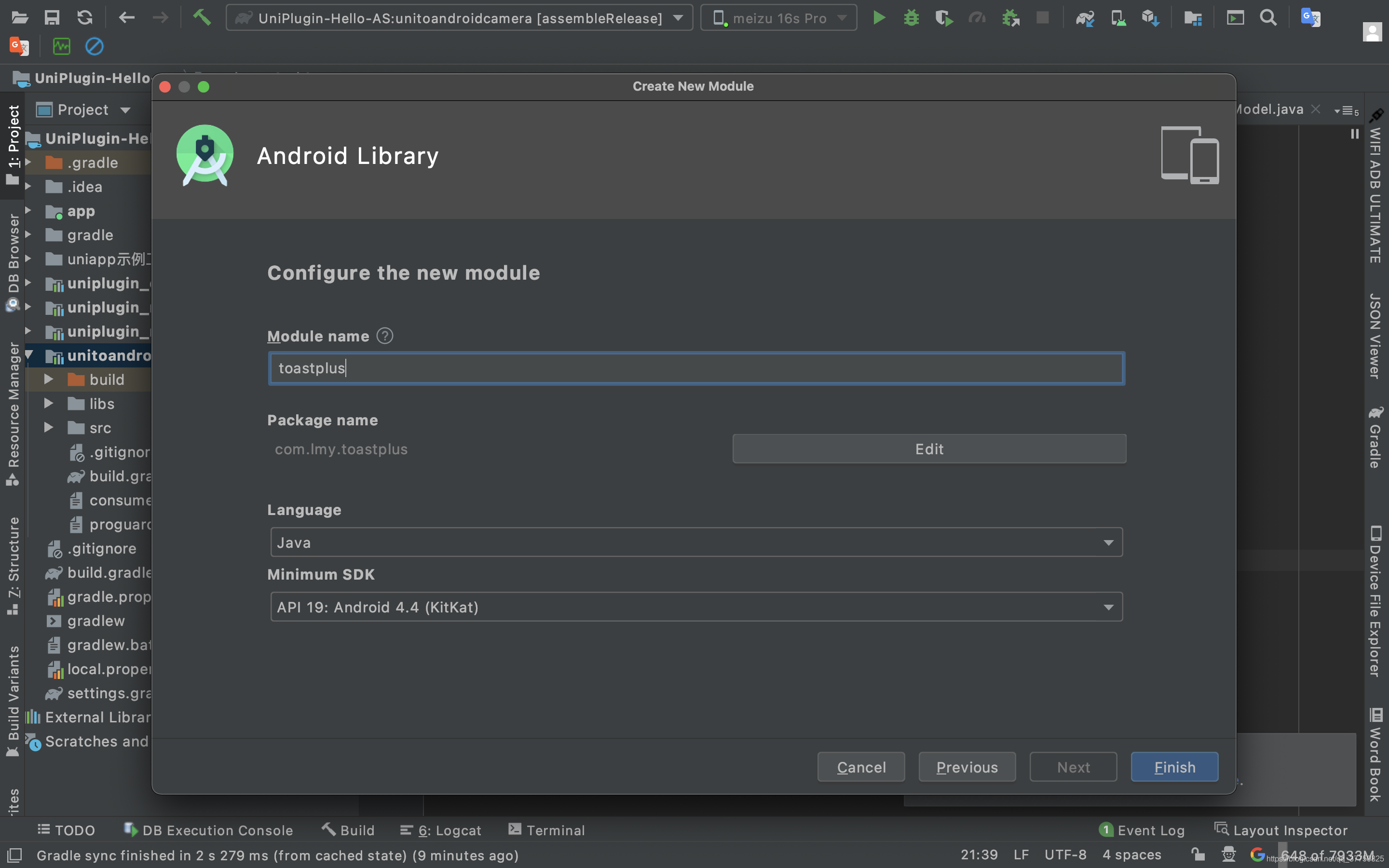Click the tool window toggle status bar icon

click(x=14, y=855)
